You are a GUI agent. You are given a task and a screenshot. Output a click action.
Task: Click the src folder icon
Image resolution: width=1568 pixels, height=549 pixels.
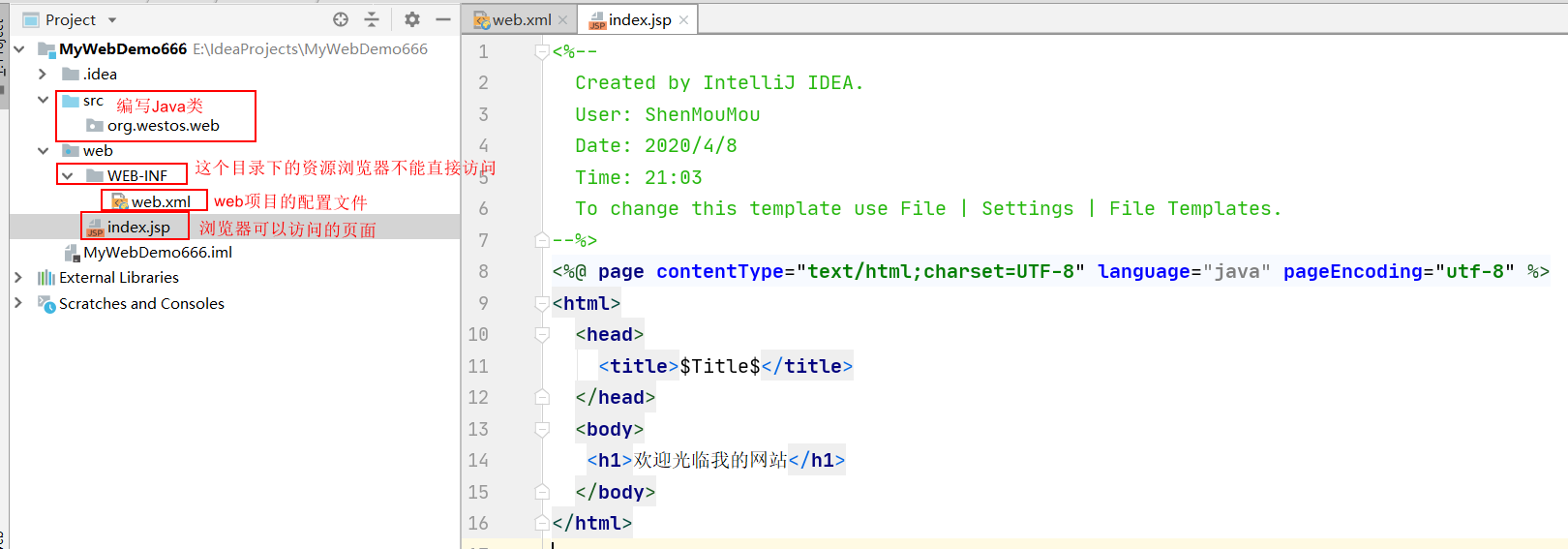coord(71,100)
